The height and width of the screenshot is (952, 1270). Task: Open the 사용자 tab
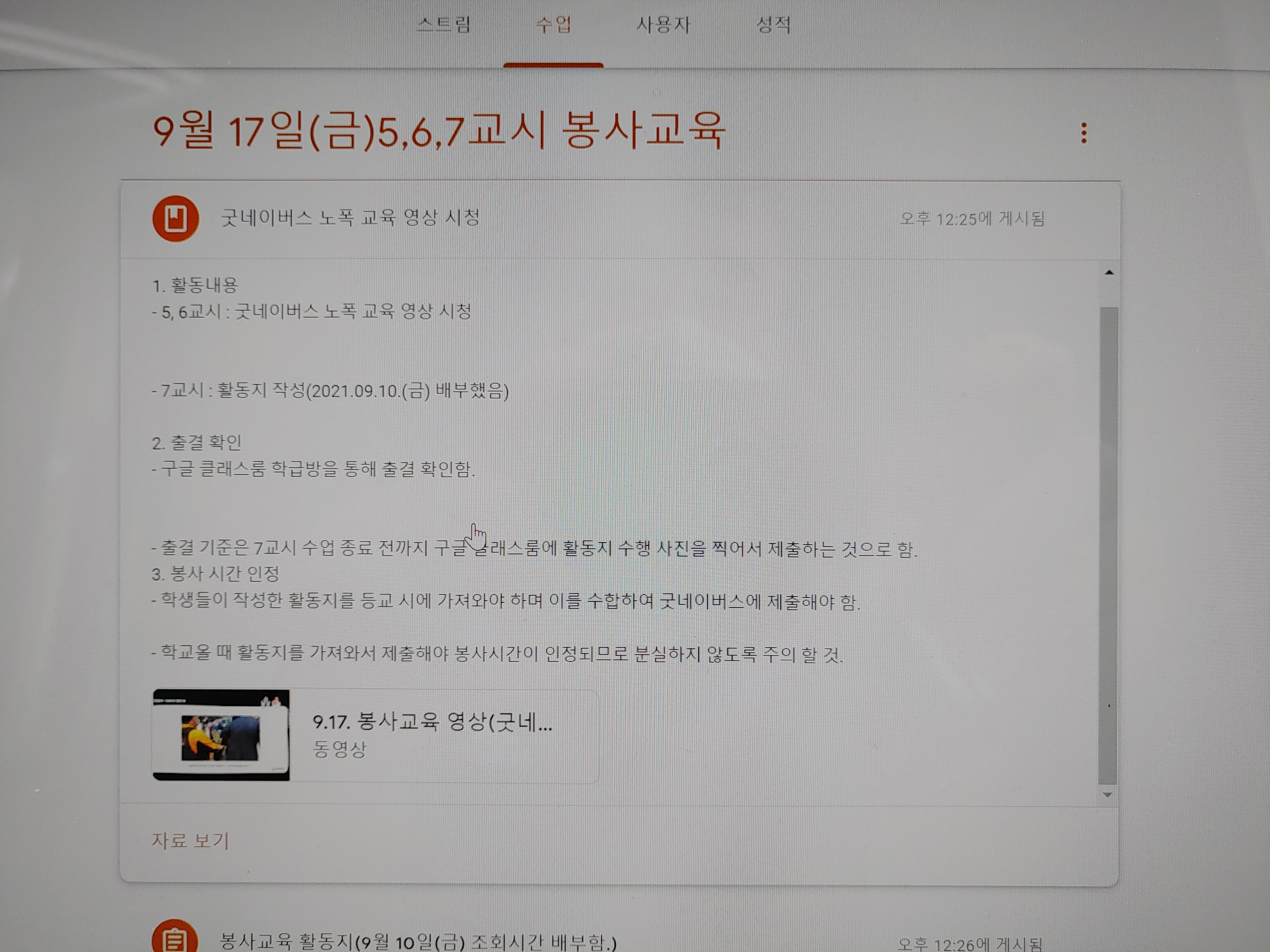tap(663, 25)
